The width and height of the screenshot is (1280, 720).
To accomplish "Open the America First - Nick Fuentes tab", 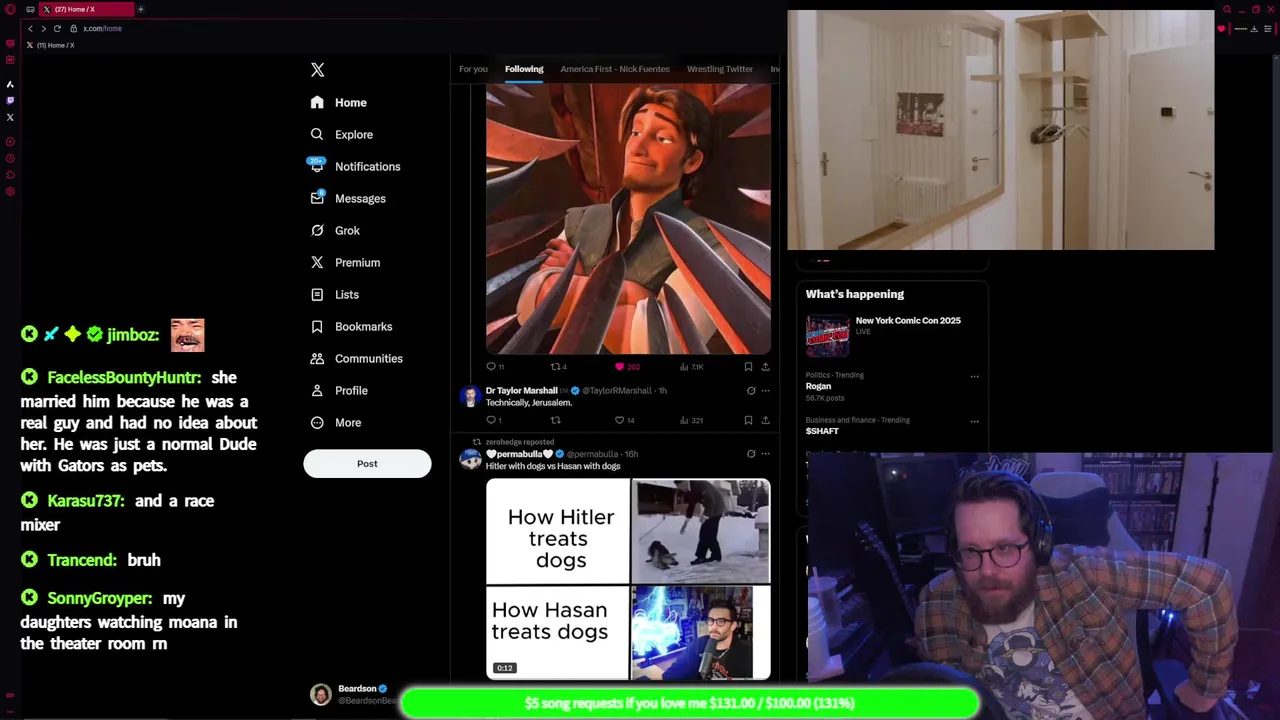I will [x=615, y=69].
